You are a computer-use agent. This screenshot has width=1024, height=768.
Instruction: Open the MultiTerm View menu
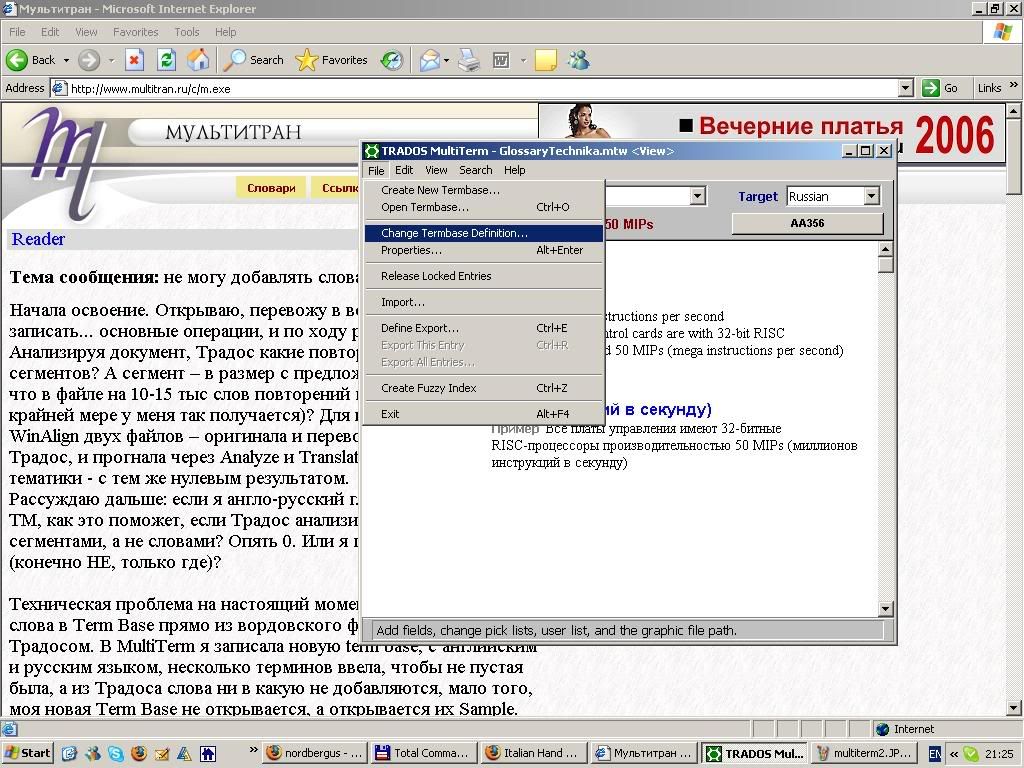(436, 170)
